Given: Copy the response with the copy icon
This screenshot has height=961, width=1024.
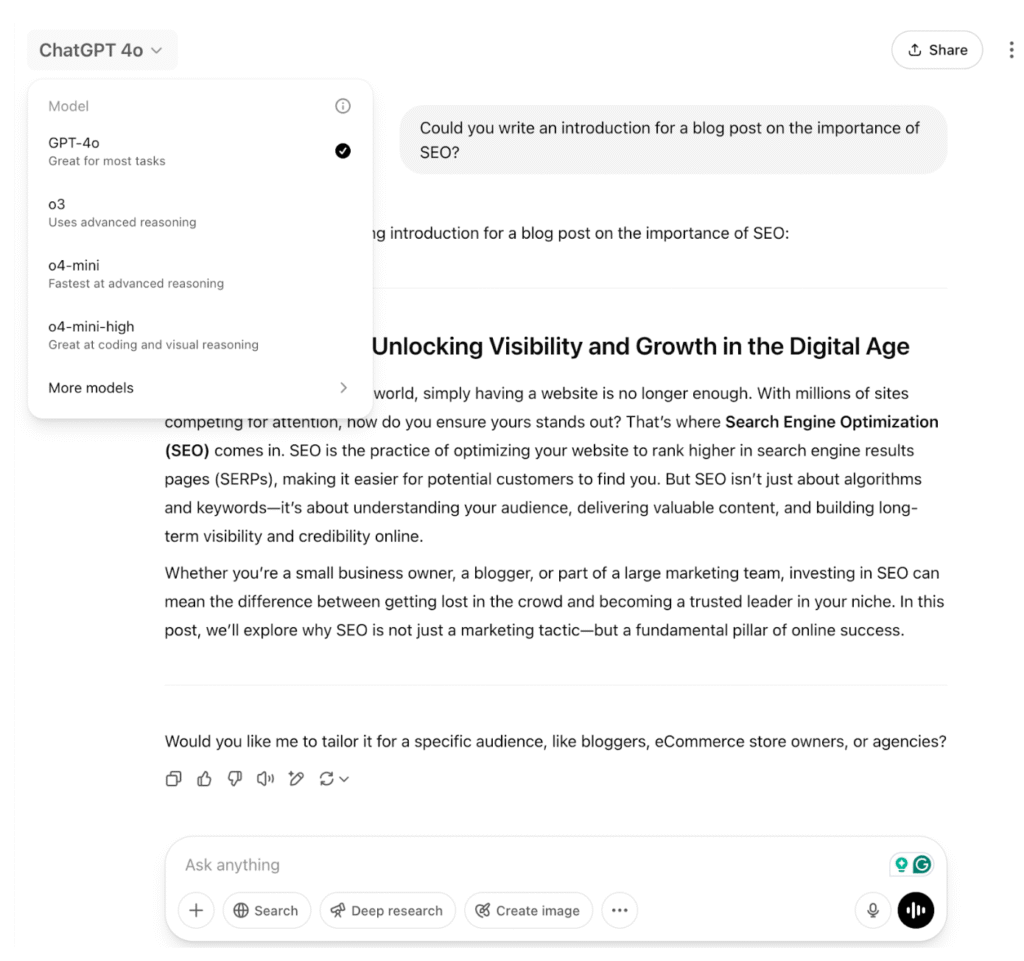Looking at the screenshot, I should click(173, 779).
